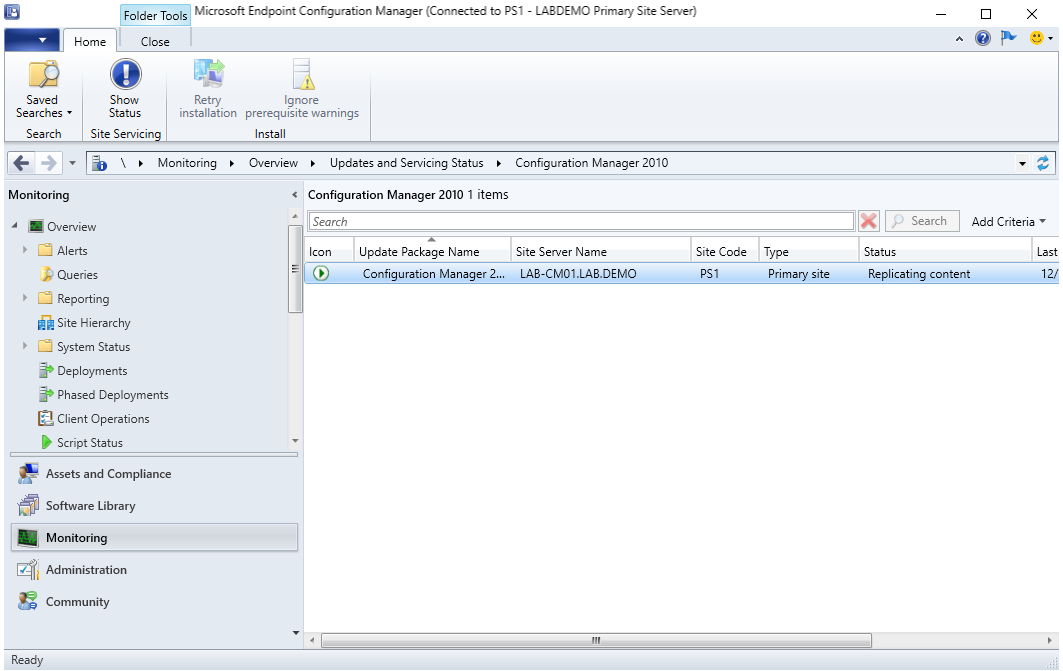Image resolution: width=1063 pixels, height=671 pixels.
Task: Open the Site Hierarchy node
Action: (93, 323)
